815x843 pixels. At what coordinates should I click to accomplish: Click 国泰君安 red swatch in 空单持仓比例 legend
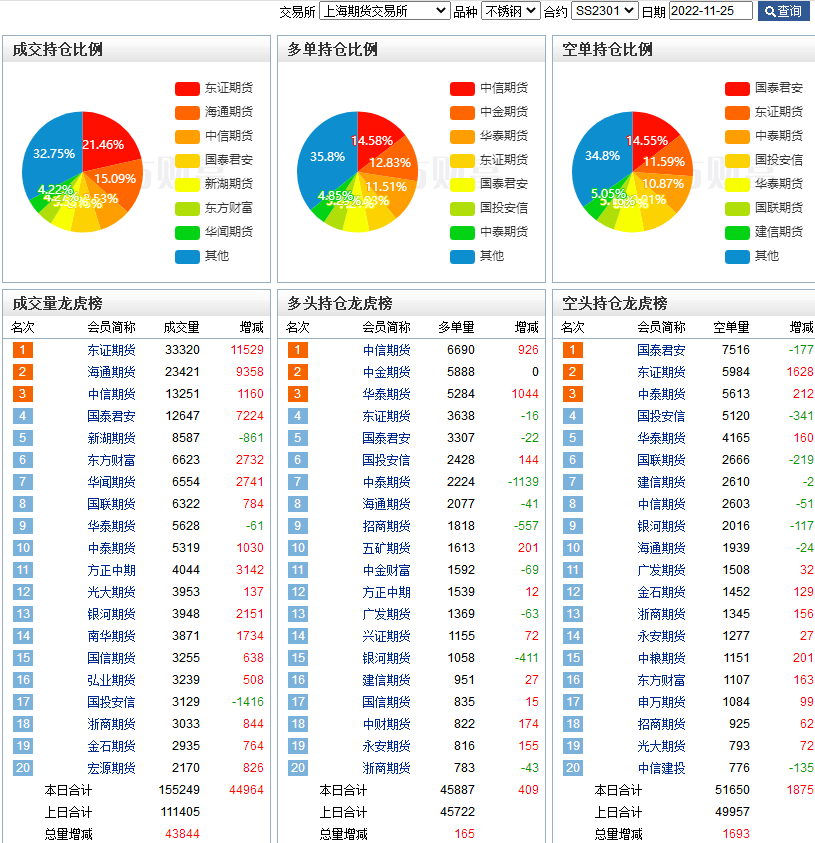click(x=737, y=88)
